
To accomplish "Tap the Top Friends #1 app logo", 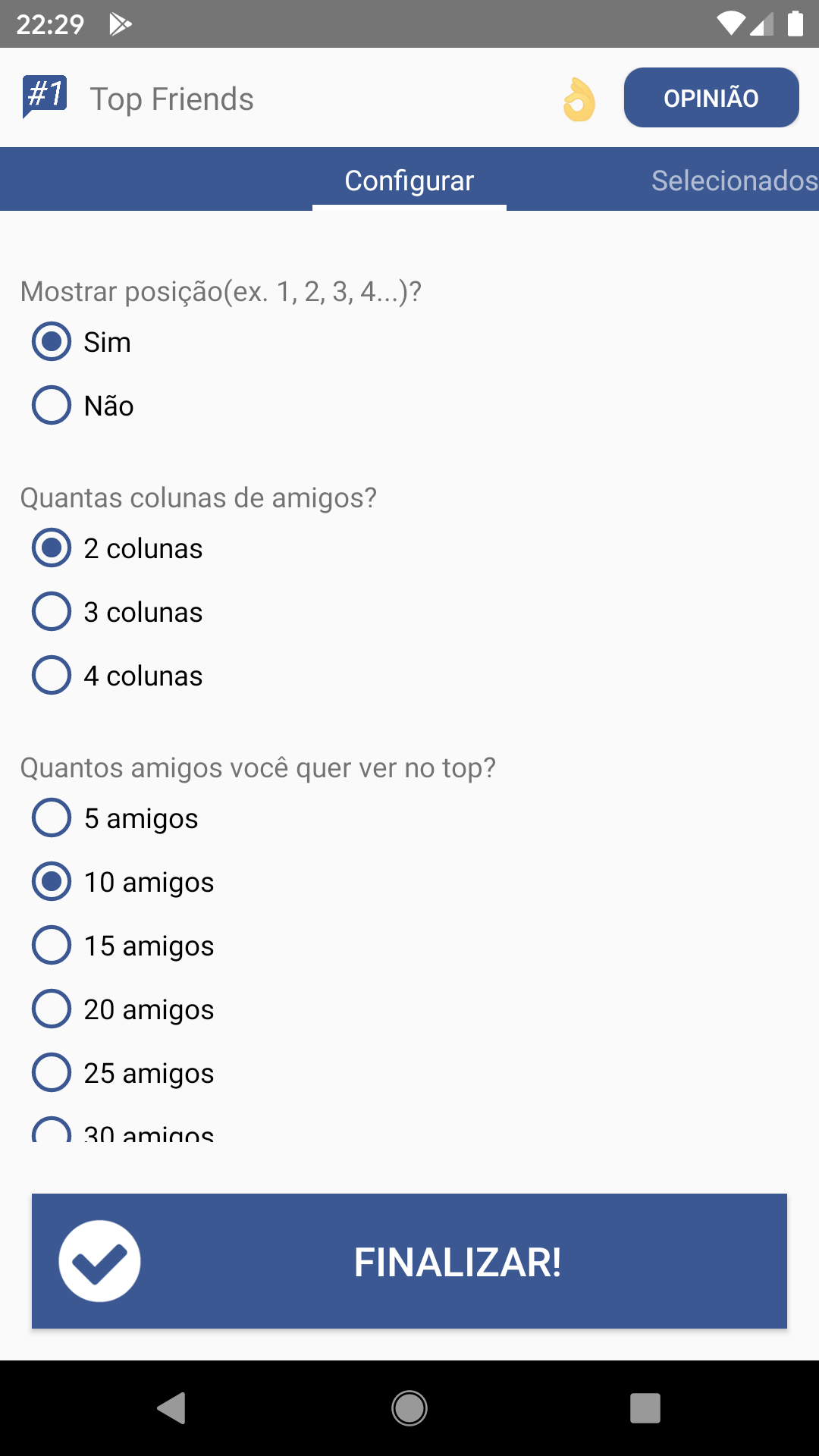I will [x=45, y=97].
